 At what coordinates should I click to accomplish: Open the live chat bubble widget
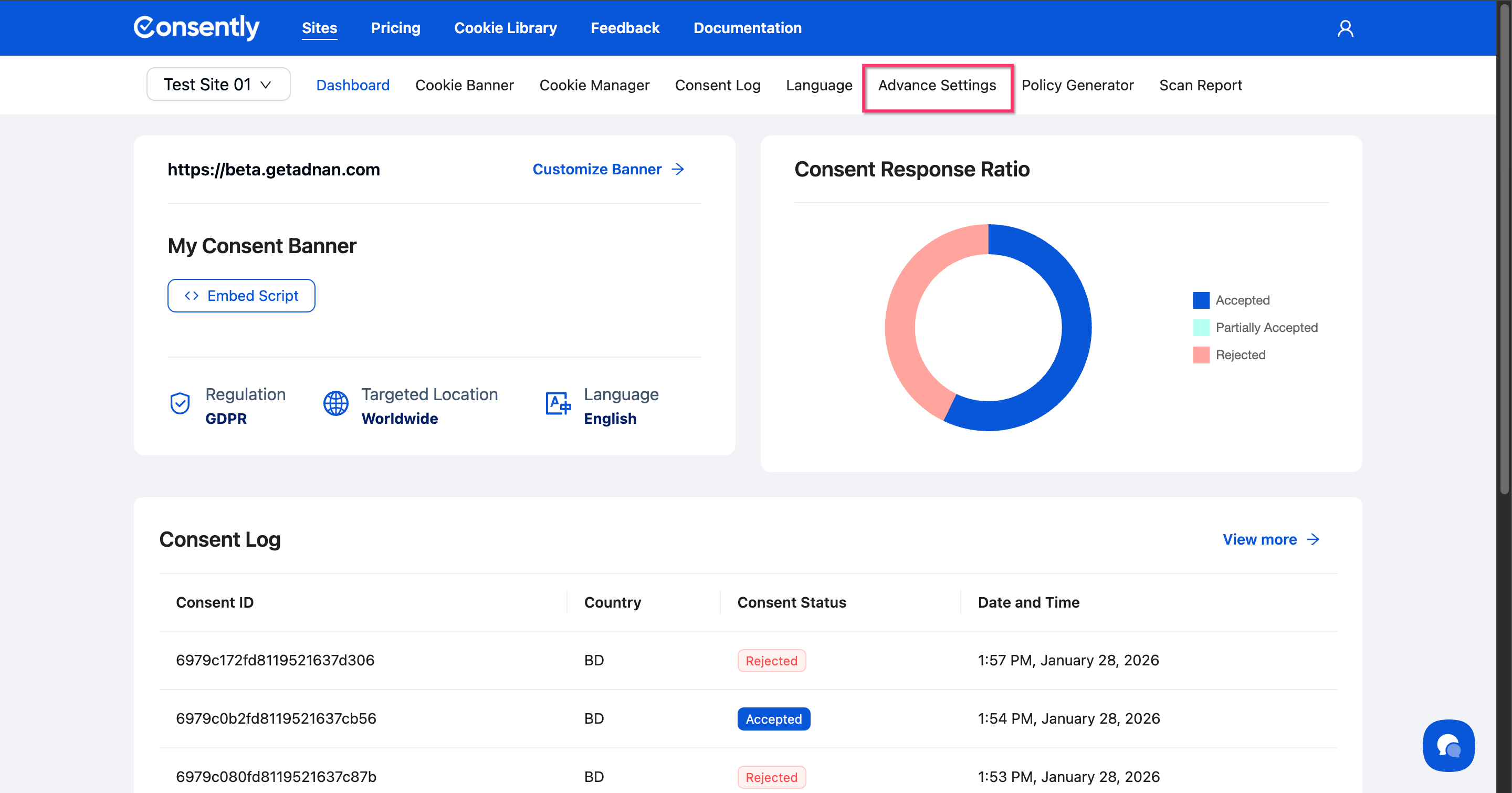(1448, 745)
